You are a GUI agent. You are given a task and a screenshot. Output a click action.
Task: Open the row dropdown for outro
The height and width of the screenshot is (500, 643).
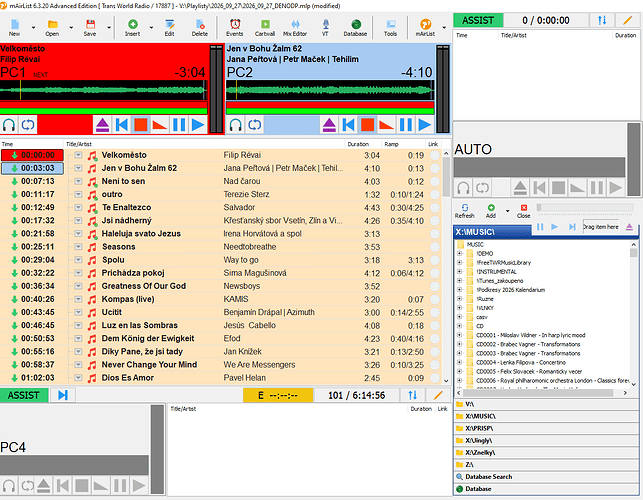coord(78,194)
